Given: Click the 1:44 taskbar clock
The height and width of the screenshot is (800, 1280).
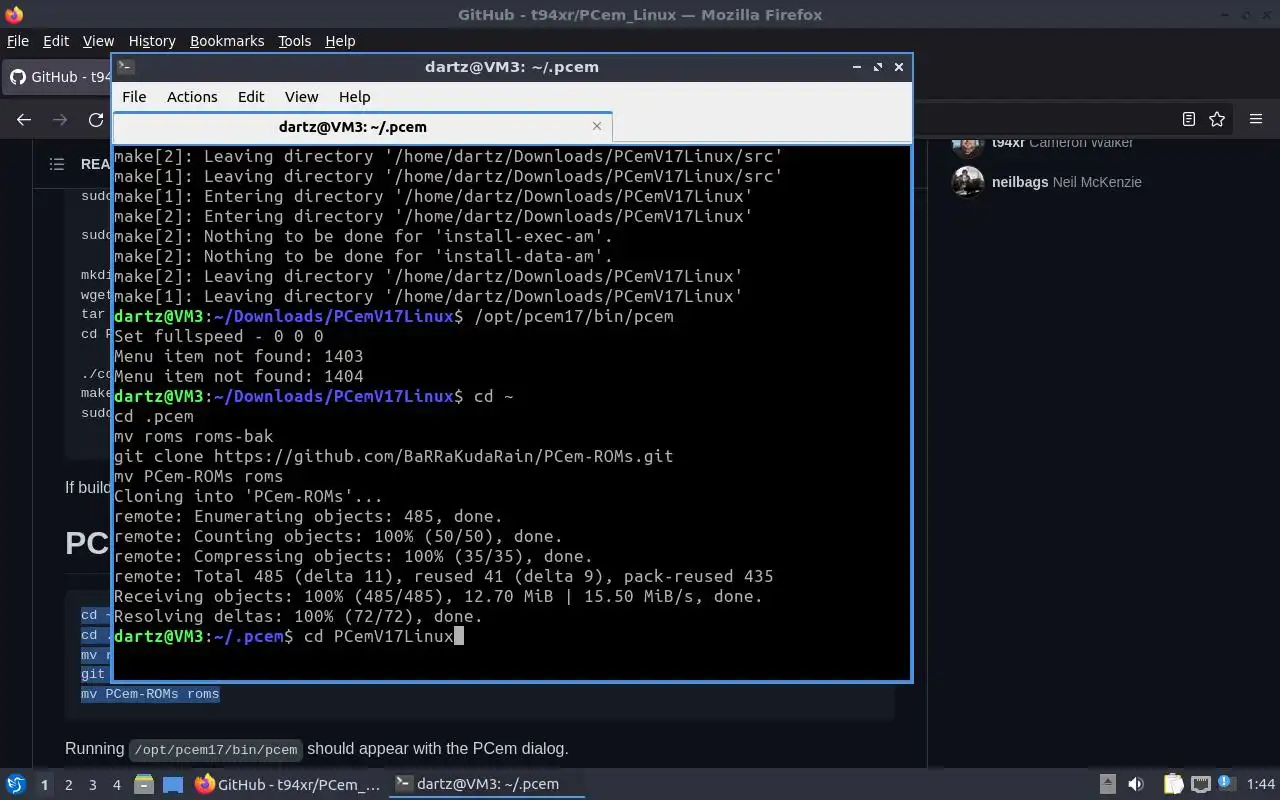Looking at the screenshot, I should (1261, 785).
